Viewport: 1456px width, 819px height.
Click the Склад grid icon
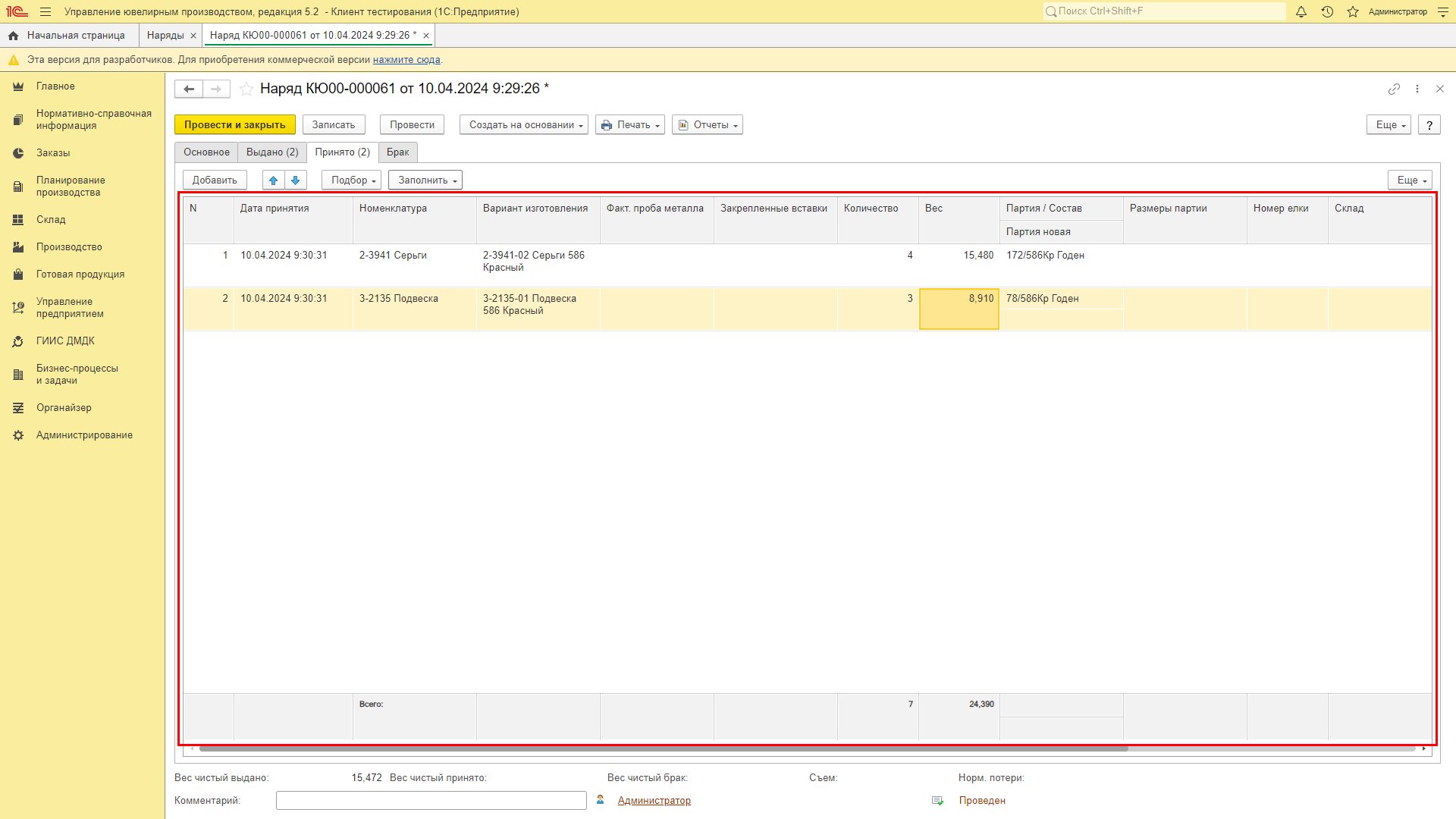click(18, 220)
